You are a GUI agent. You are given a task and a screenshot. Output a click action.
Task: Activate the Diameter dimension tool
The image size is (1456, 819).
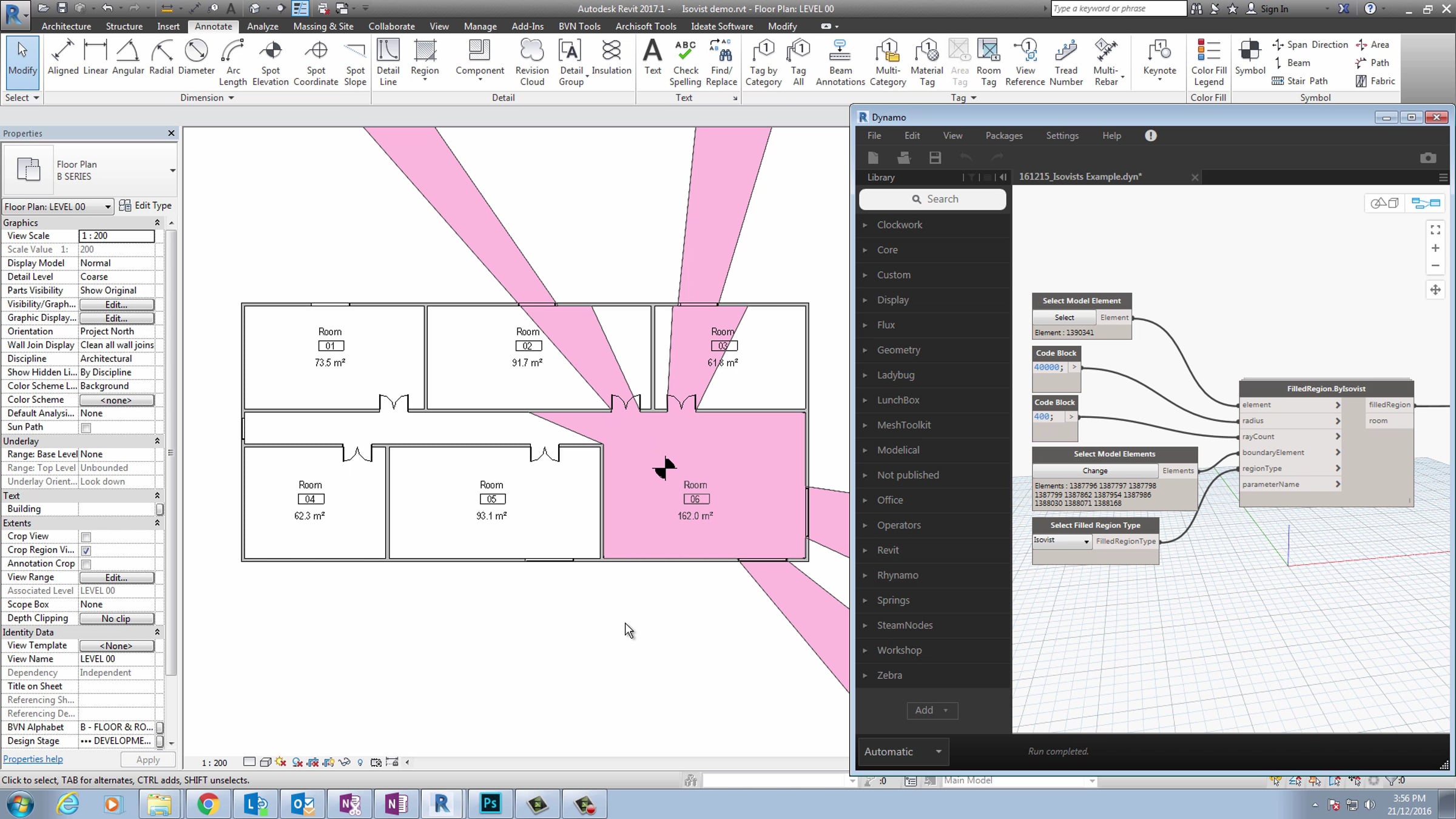(196, 58)
